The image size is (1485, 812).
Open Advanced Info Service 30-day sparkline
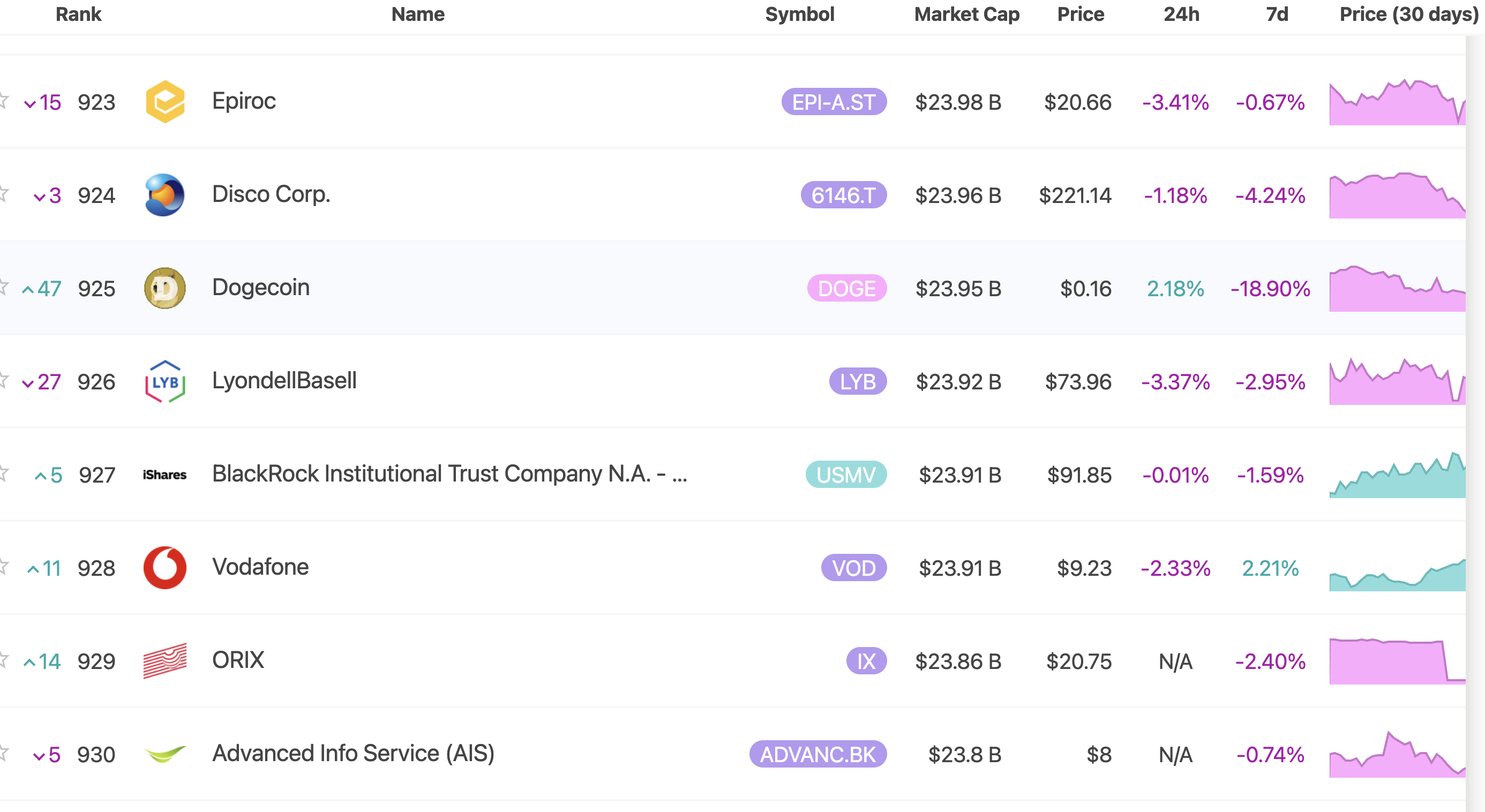(1397, 754)
